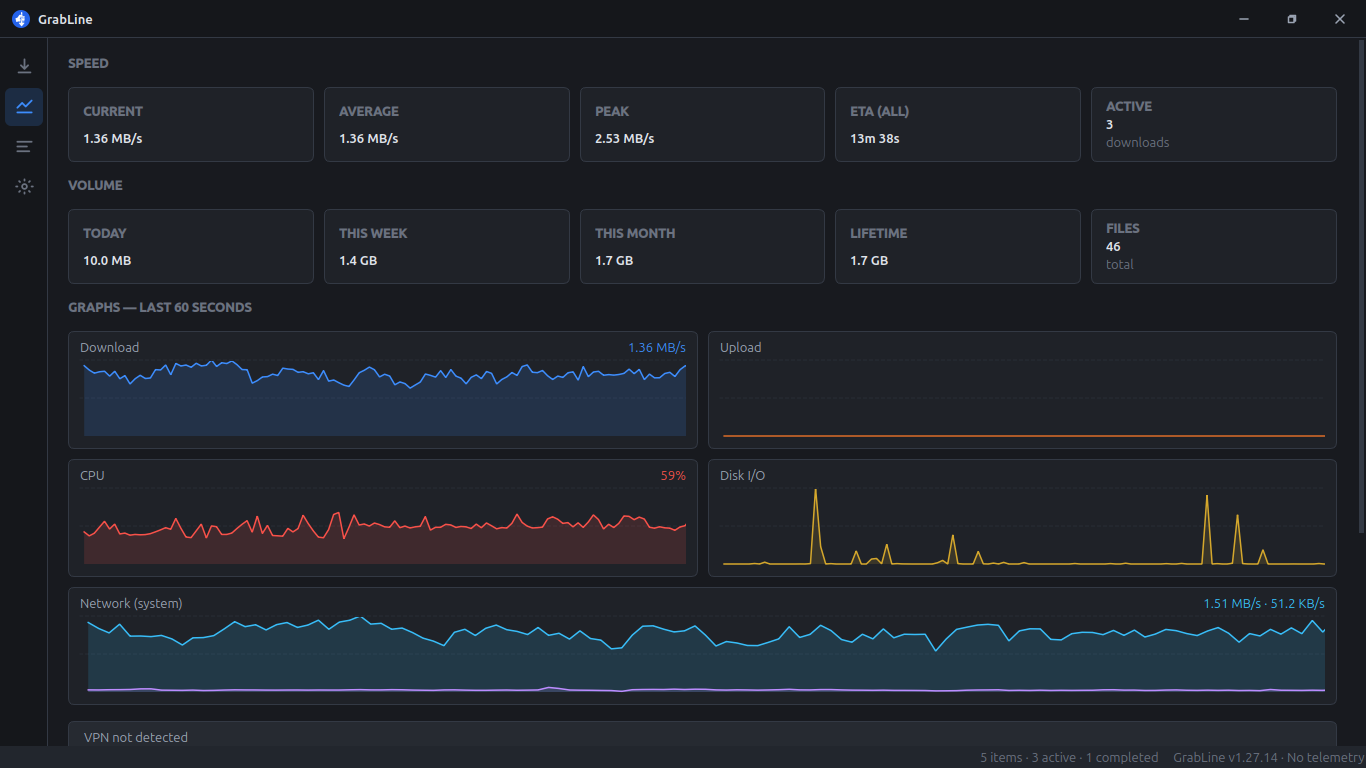This screenshot has width=1366, height=768.
Task: Click the 13m 38s ETA value
Action: (x=875, y=138)
